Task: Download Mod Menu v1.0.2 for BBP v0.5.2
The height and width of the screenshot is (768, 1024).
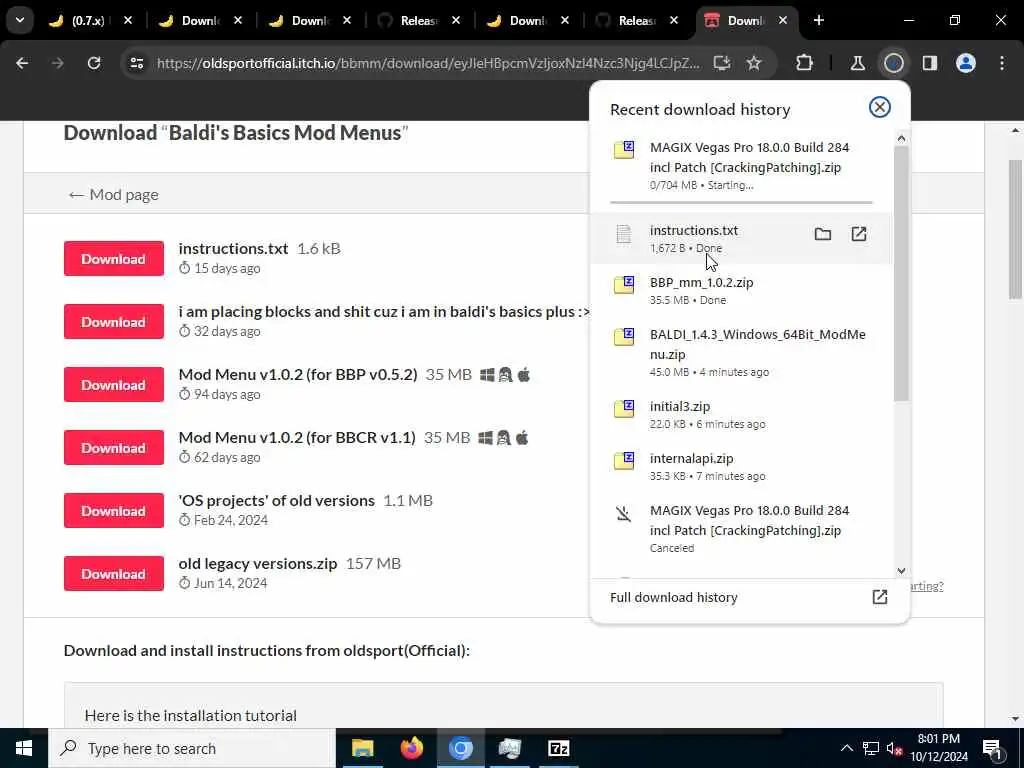Action: pos(114,385)
